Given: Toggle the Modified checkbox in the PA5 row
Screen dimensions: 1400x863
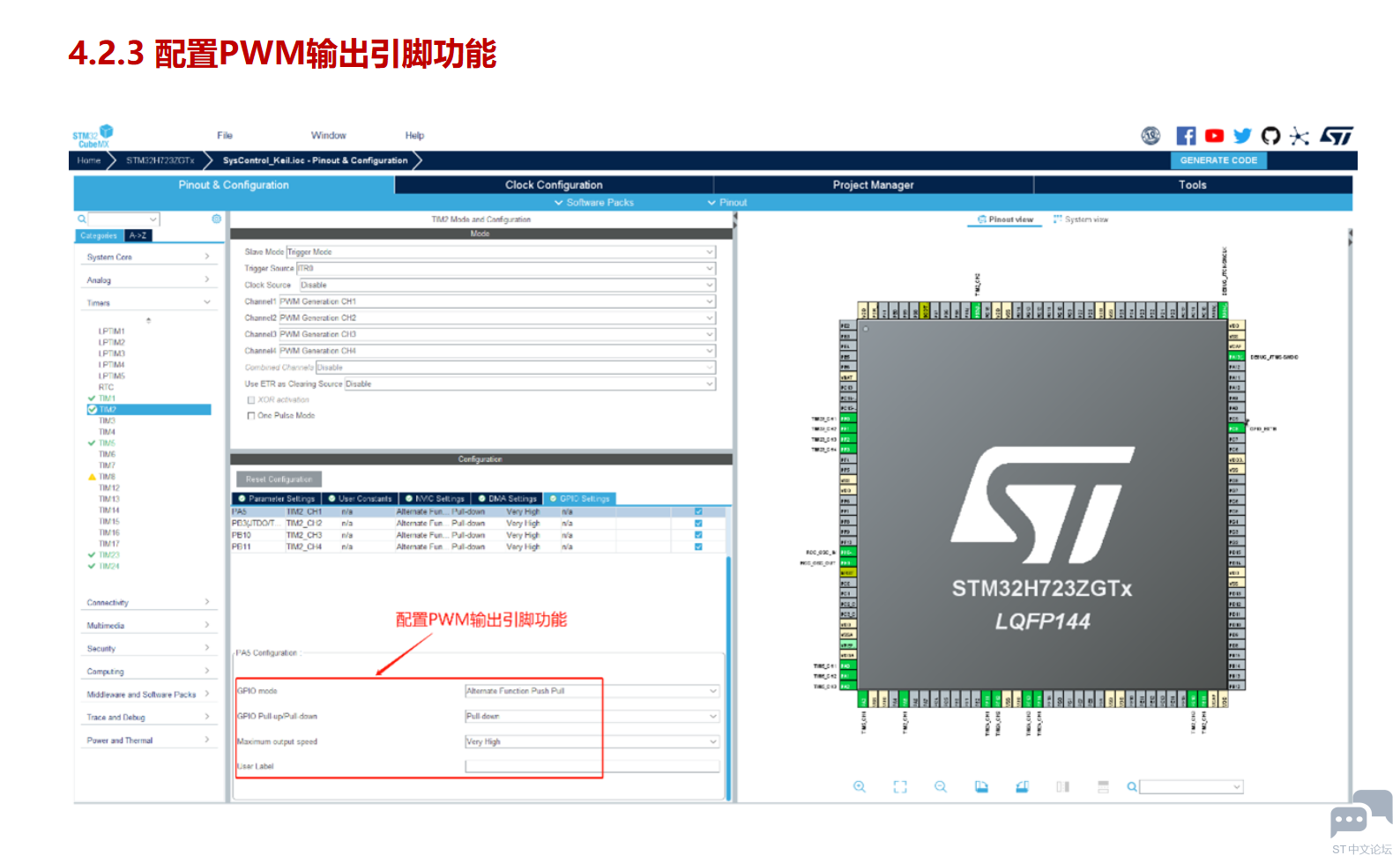Looking at the screenshot, I should tap(698, 511).
